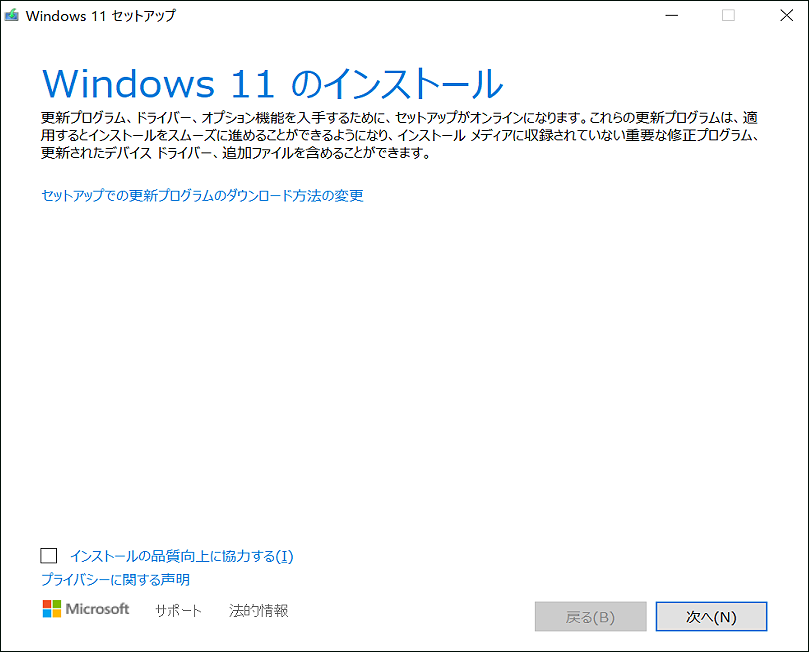Image resolution: width=809 pixels, height=652 pixels.
Task: Click the yellow square of the Microsoft logo
Action: coord(57,613)
